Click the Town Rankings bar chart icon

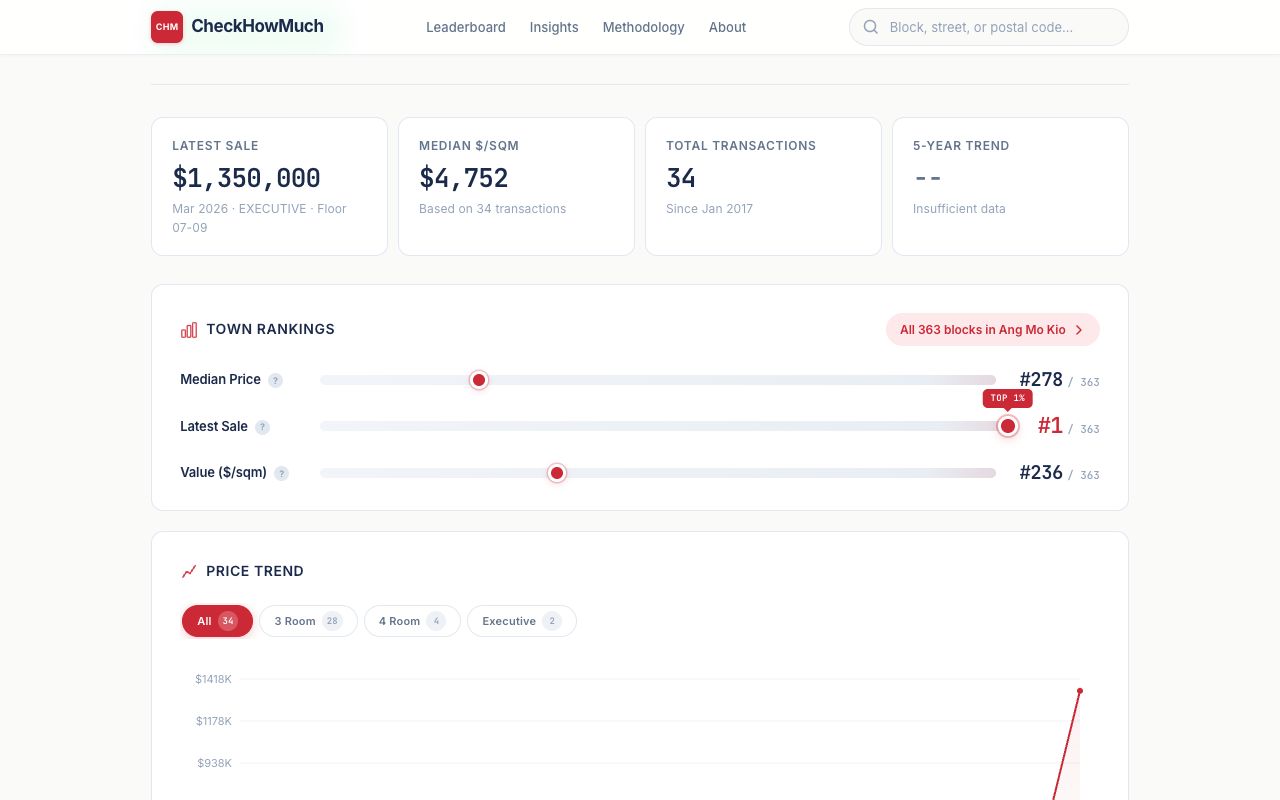pos(189,330)
